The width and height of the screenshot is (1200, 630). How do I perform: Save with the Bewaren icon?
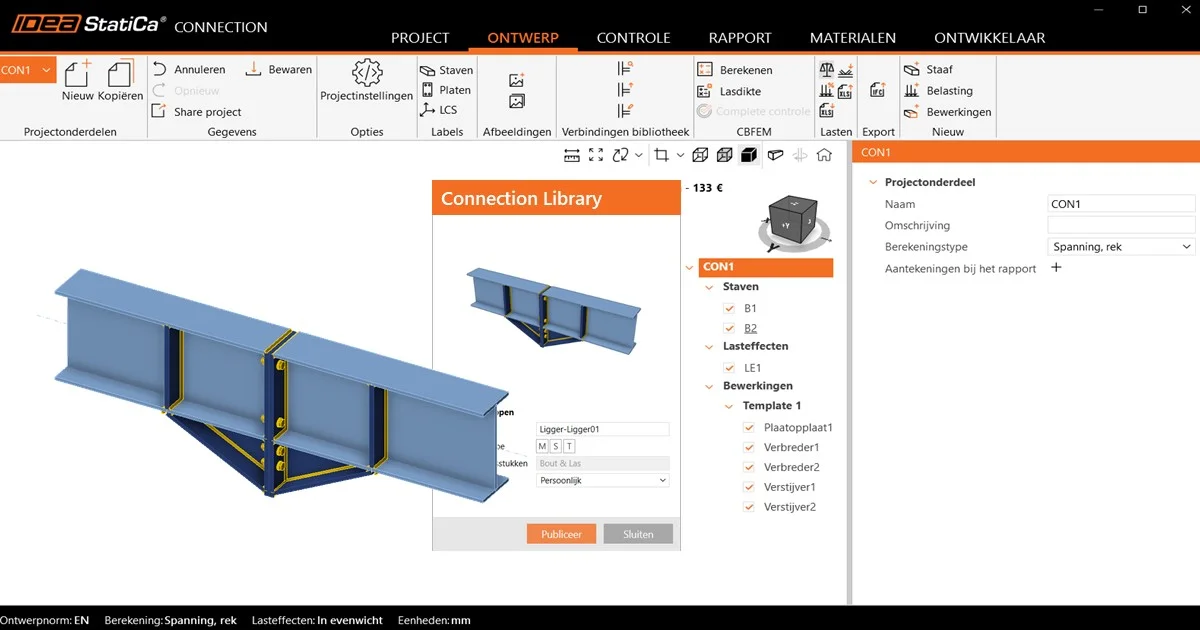253,69
